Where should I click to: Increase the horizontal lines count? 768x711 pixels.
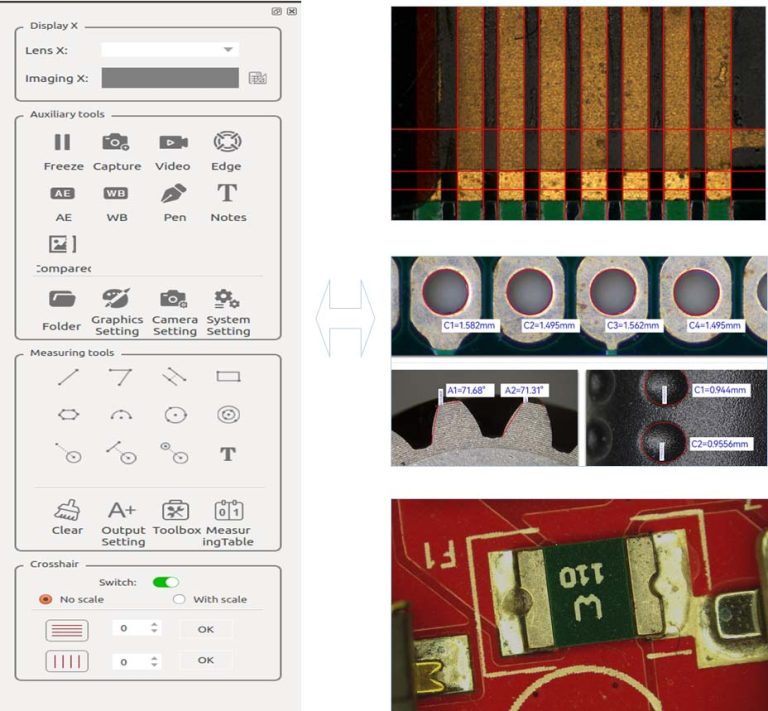pos(155,624)
